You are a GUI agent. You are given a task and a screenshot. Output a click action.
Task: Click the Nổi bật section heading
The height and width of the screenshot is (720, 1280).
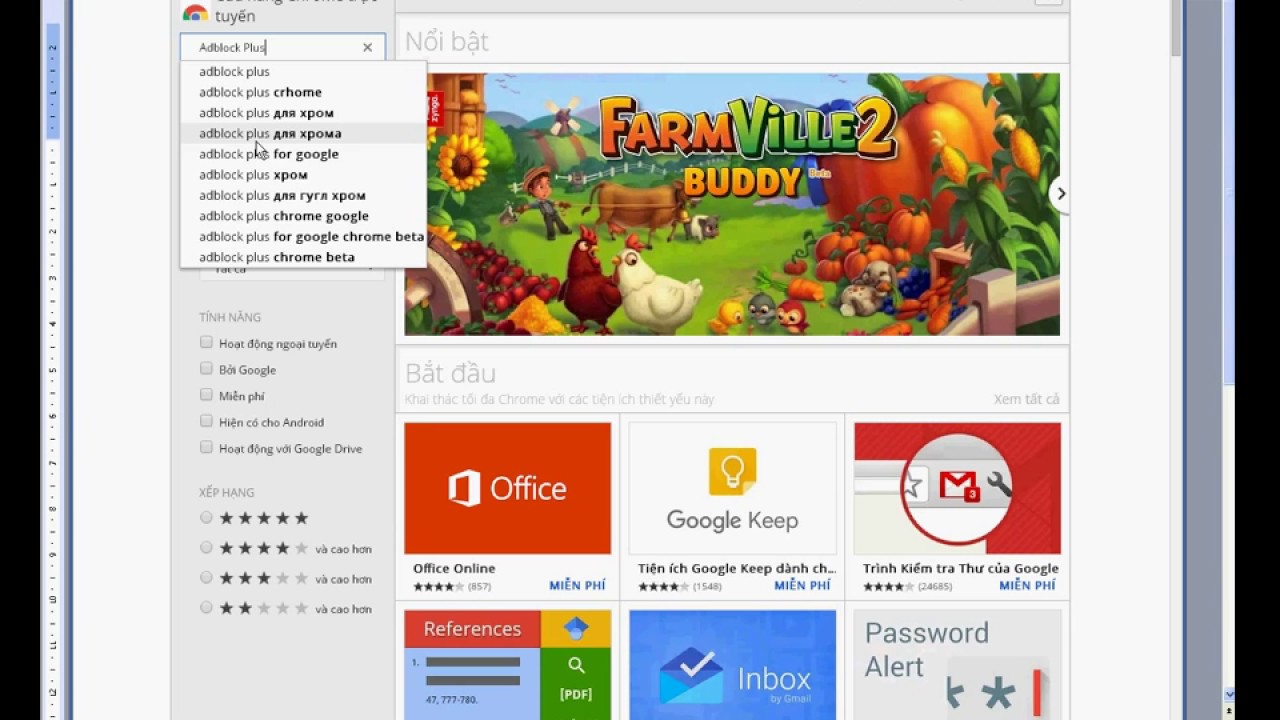click(x=447, y=41)
